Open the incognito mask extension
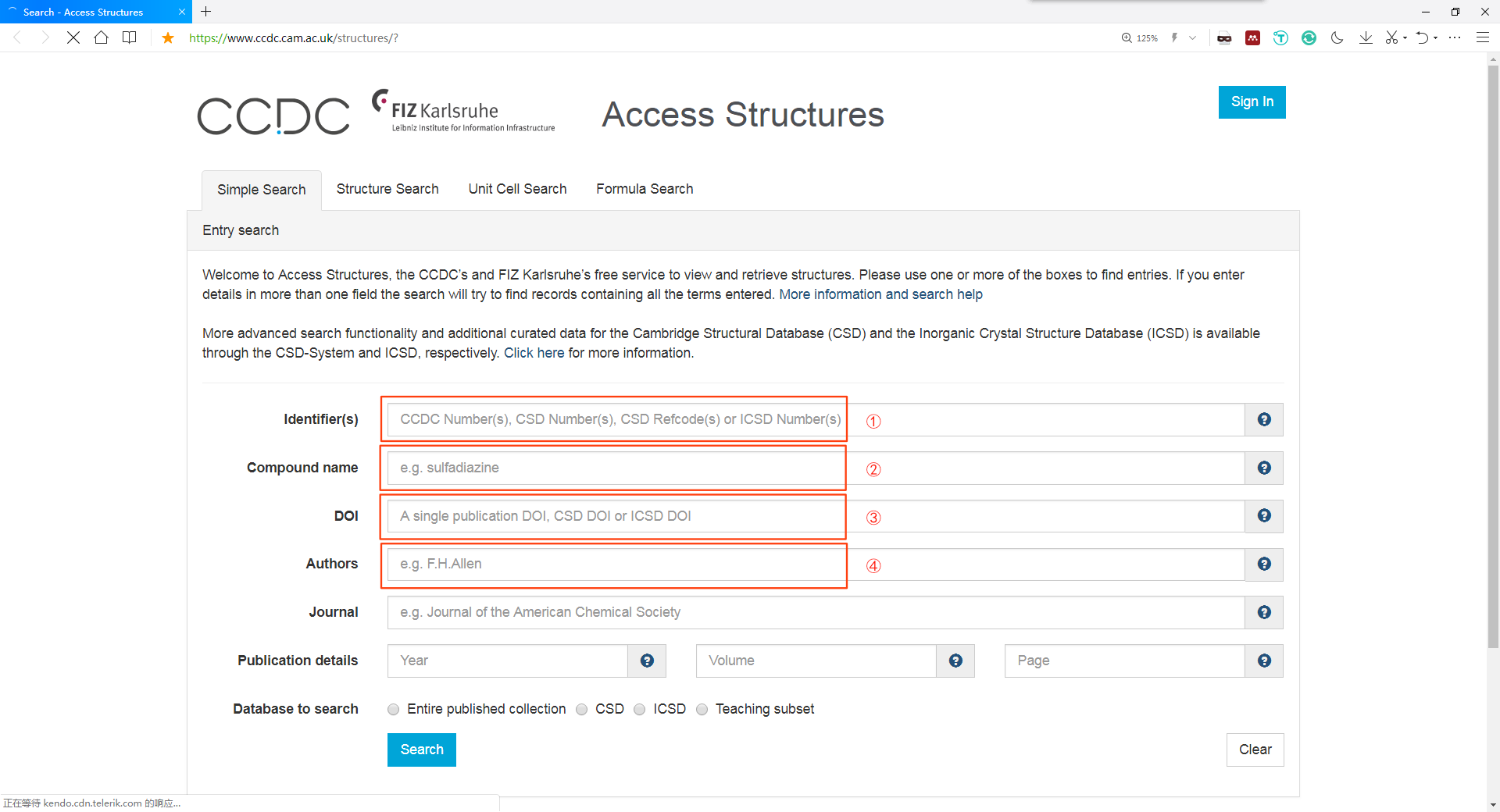The width and height of the screenshot is (1500, 812). point(1224,37)
